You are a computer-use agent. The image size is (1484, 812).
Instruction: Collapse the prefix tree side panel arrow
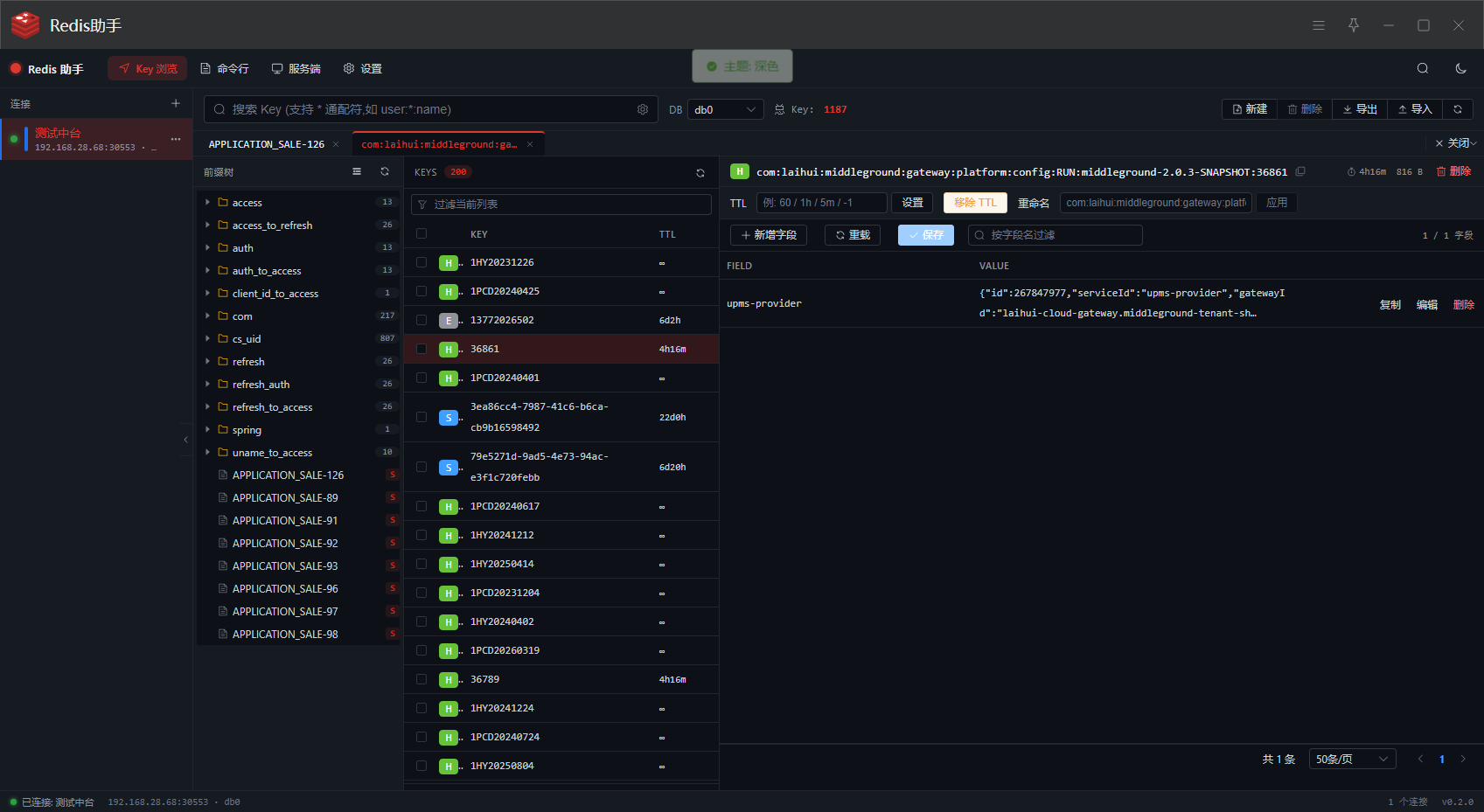coord(185,440)
